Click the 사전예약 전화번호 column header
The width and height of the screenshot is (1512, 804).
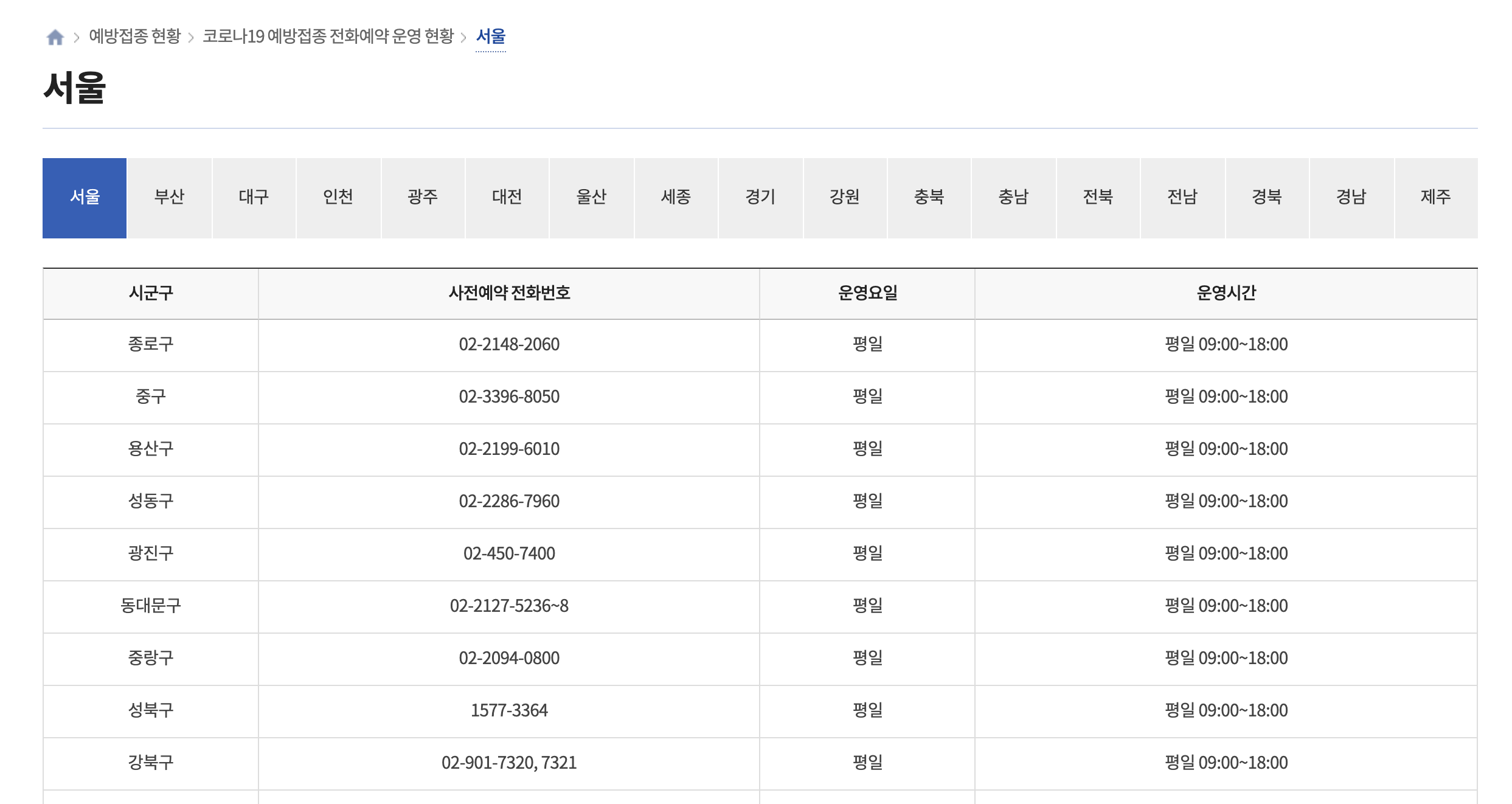point(509,293)
